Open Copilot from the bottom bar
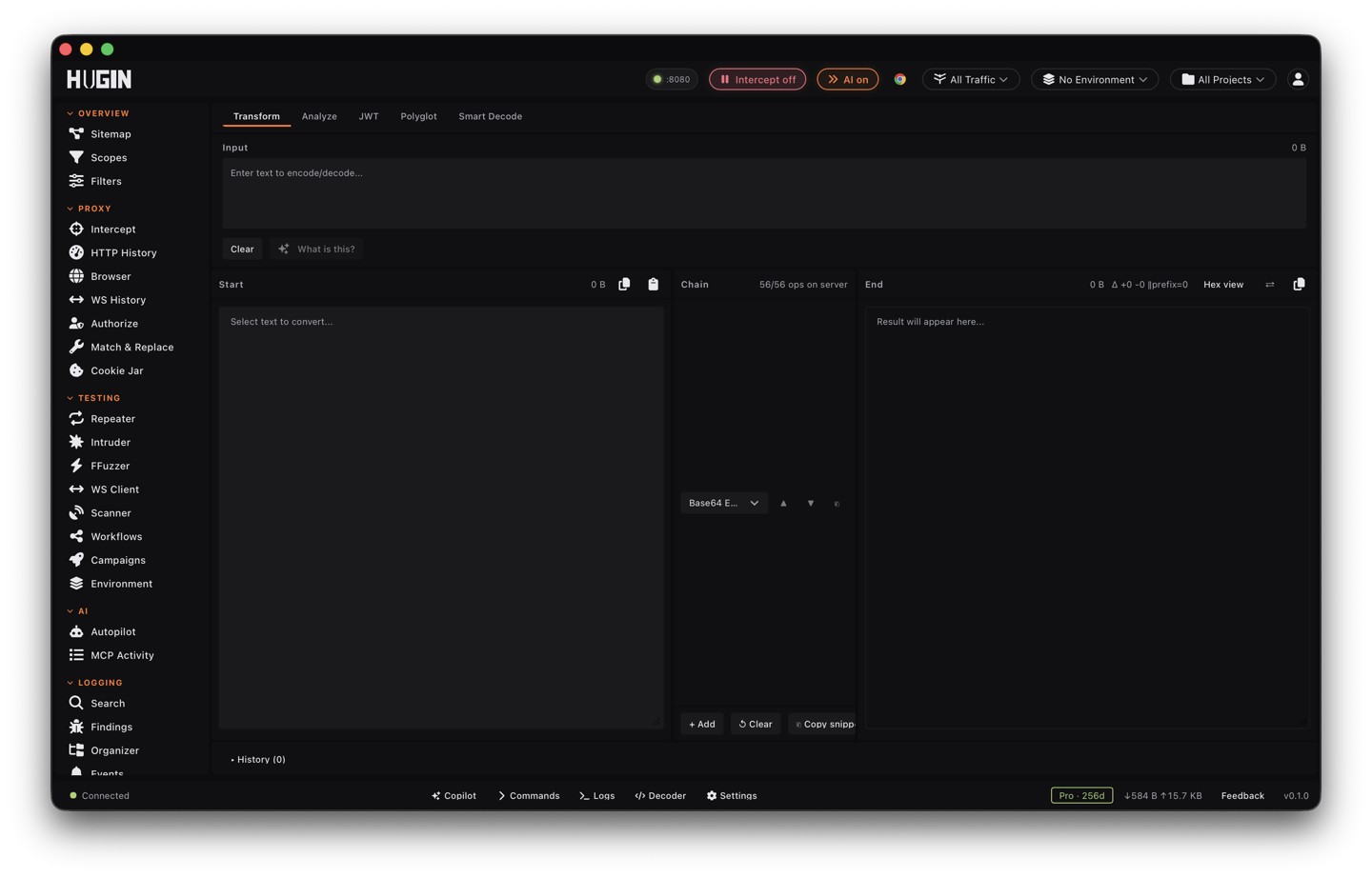1372x878 pixels. click(454, 795)
